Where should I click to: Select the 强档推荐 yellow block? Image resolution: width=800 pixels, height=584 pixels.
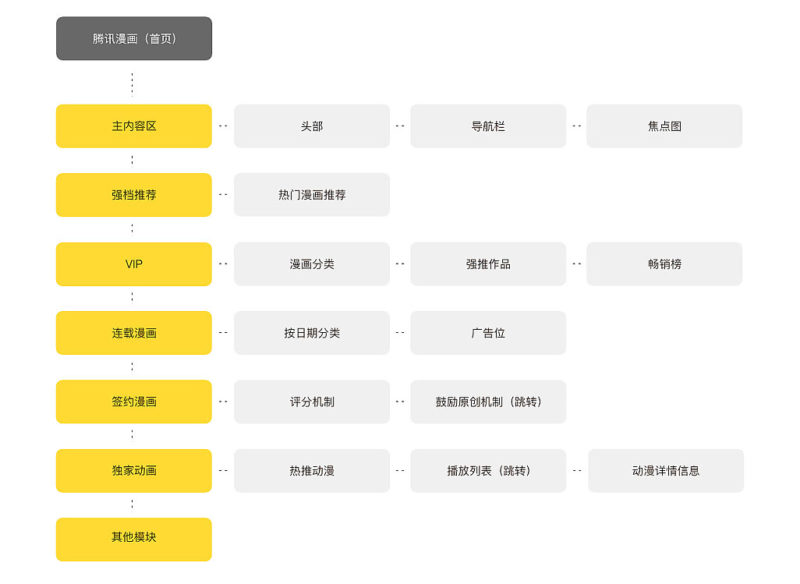click(134, 195)
